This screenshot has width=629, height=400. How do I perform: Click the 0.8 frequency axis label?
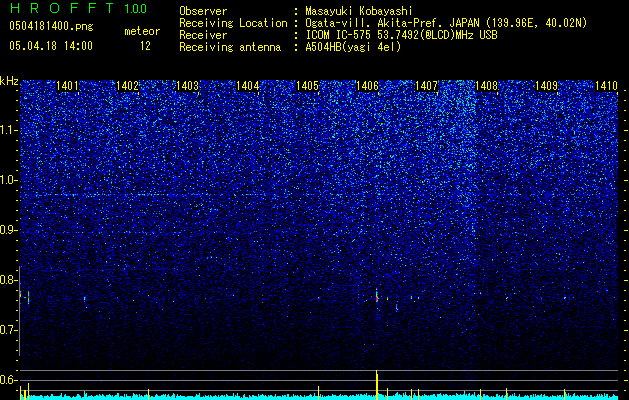(x=8, y=280)
